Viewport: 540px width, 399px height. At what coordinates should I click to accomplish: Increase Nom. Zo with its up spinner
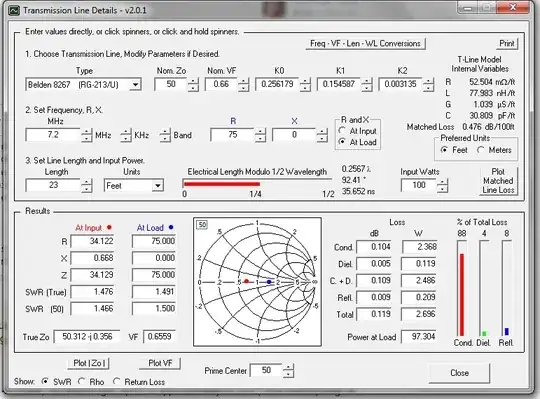point(194,81)
